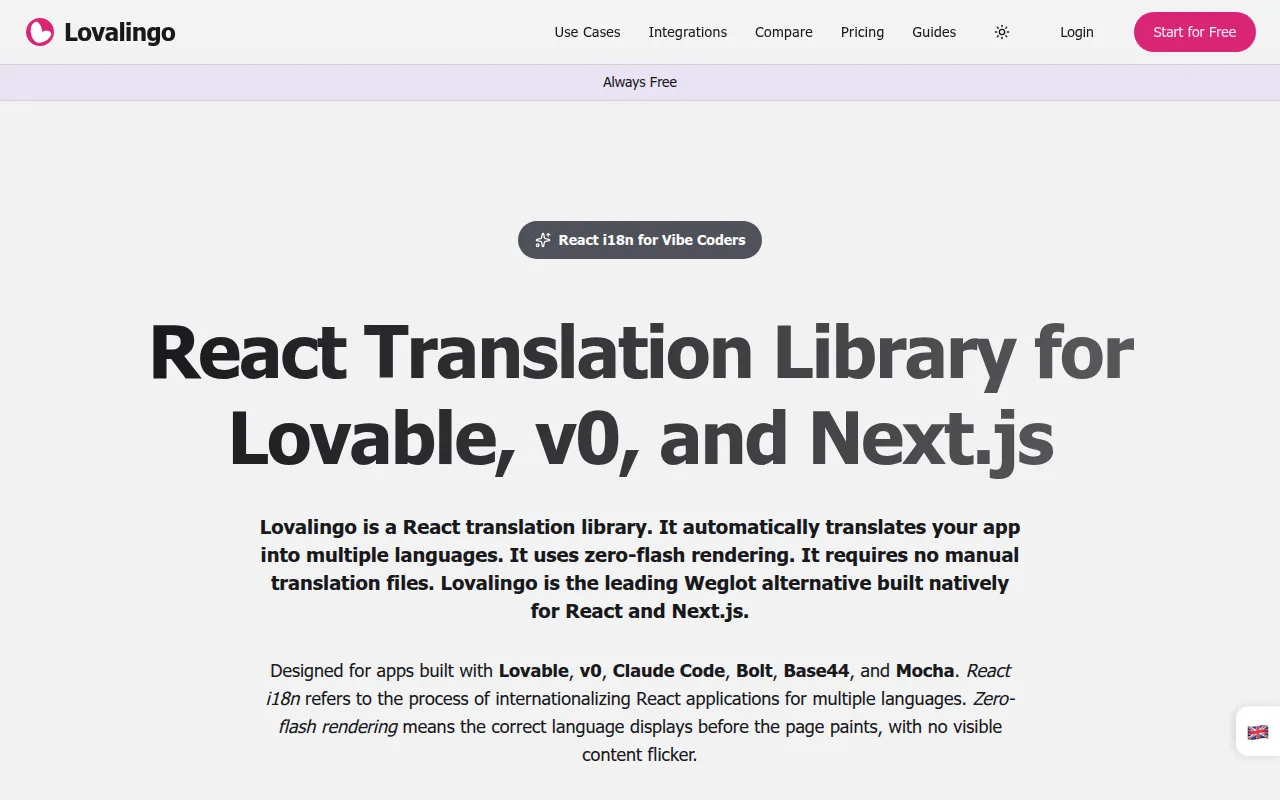The image size is (1280, 800).
Task: Click the bold text Claude Code
Action: [670, 670]
